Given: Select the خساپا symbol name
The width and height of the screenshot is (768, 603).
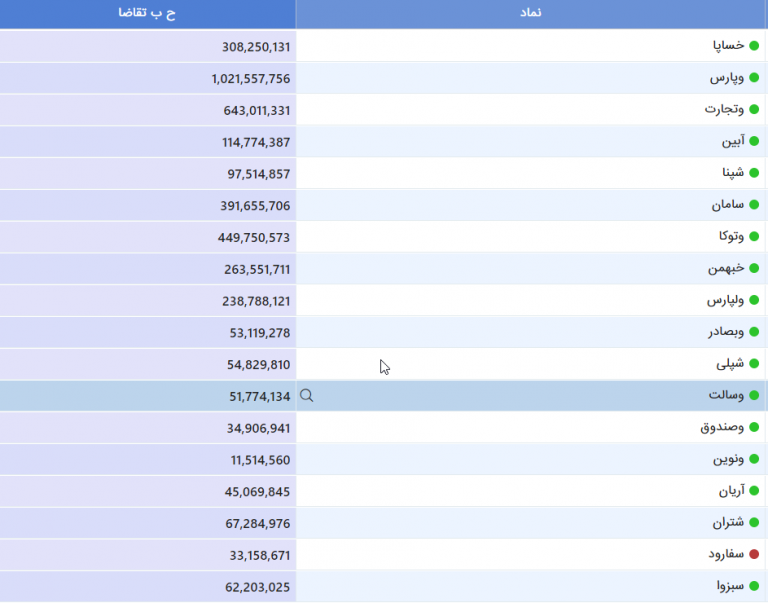Looking at the screenshot, I should 728,46.
